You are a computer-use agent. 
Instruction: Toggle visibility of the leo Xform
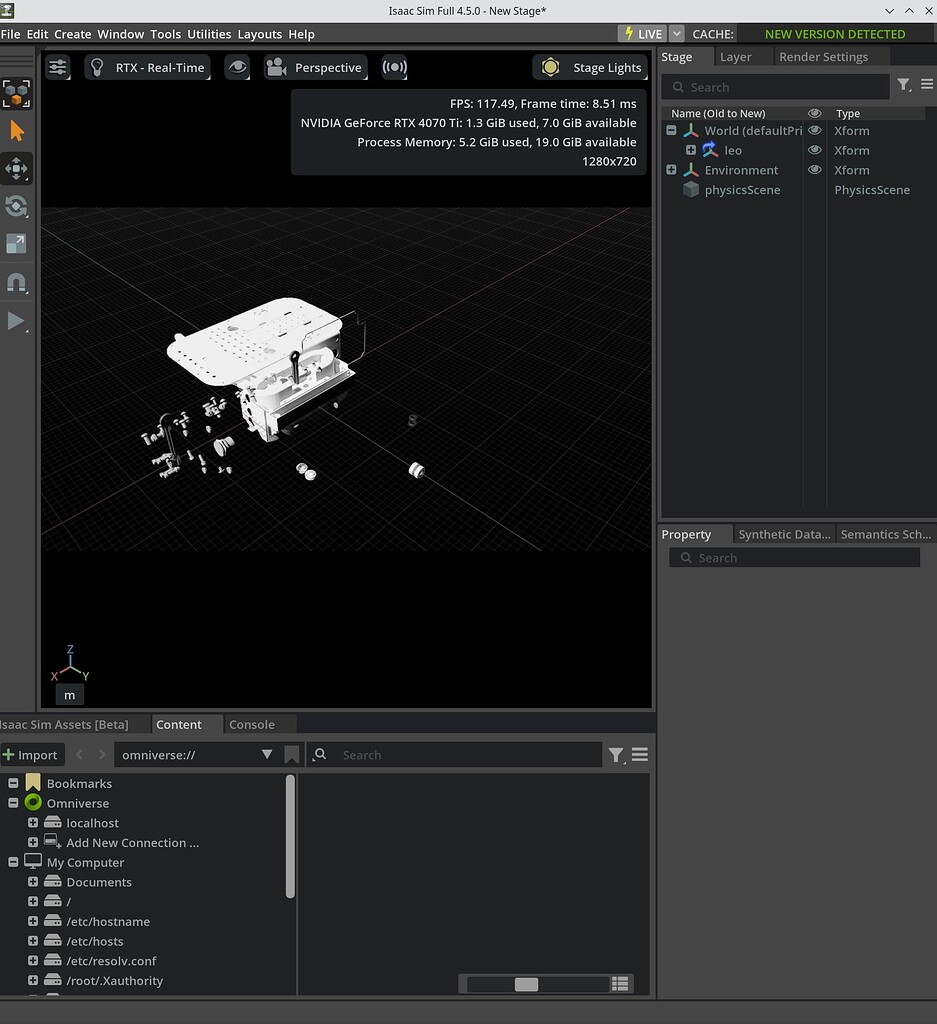[x=815, y=150]
